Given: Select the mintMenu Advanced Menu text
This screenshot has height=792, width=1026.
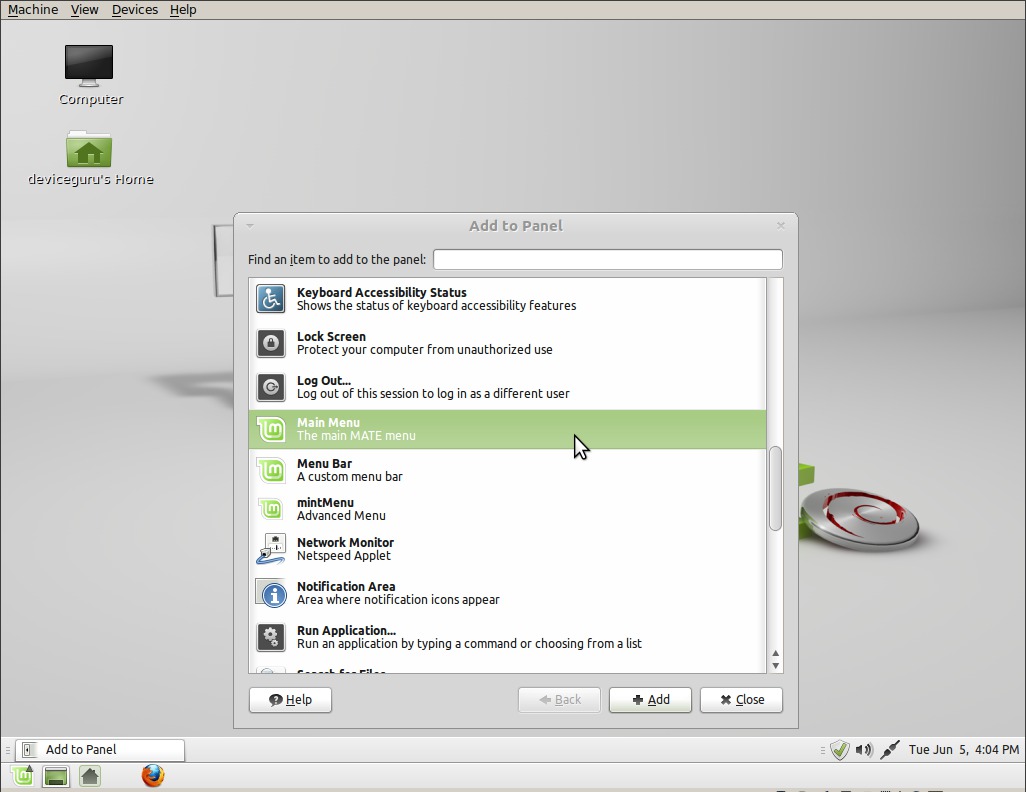Looking at the screenshot, I should (x=341, y=509).
